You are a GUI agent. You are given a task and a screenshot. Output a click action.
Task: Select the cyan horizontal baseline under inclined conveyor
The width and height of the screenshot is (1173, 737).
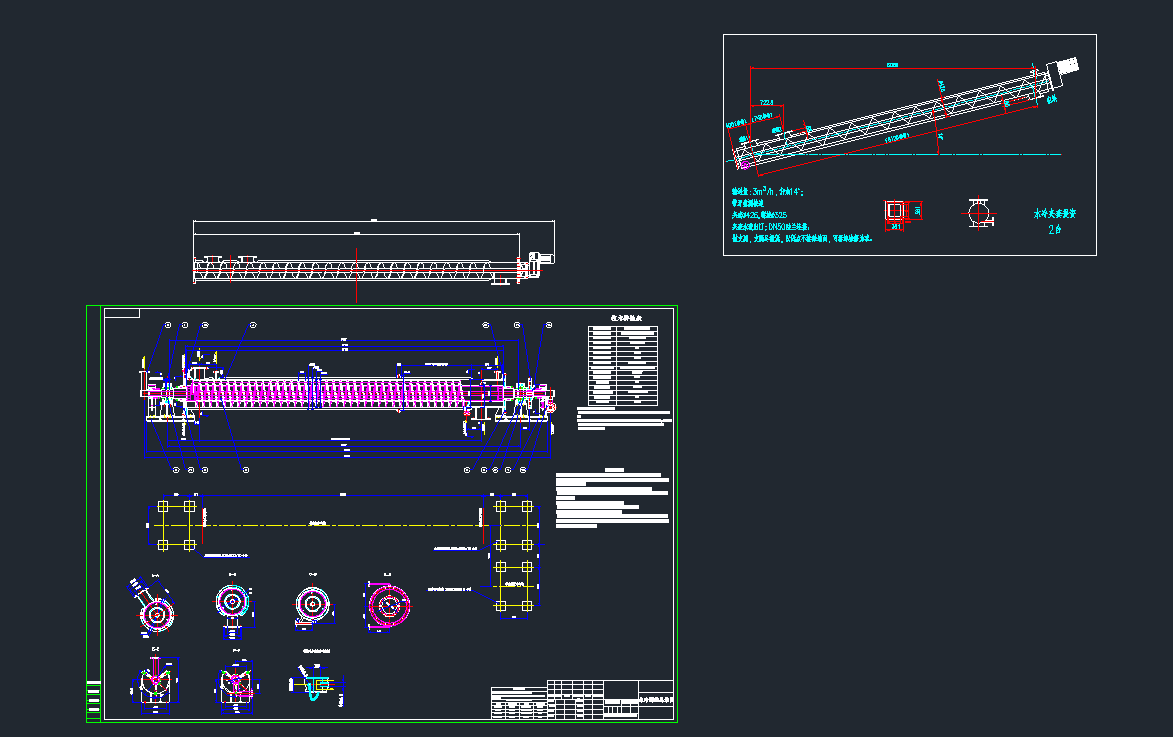[x=1000, y=155]
